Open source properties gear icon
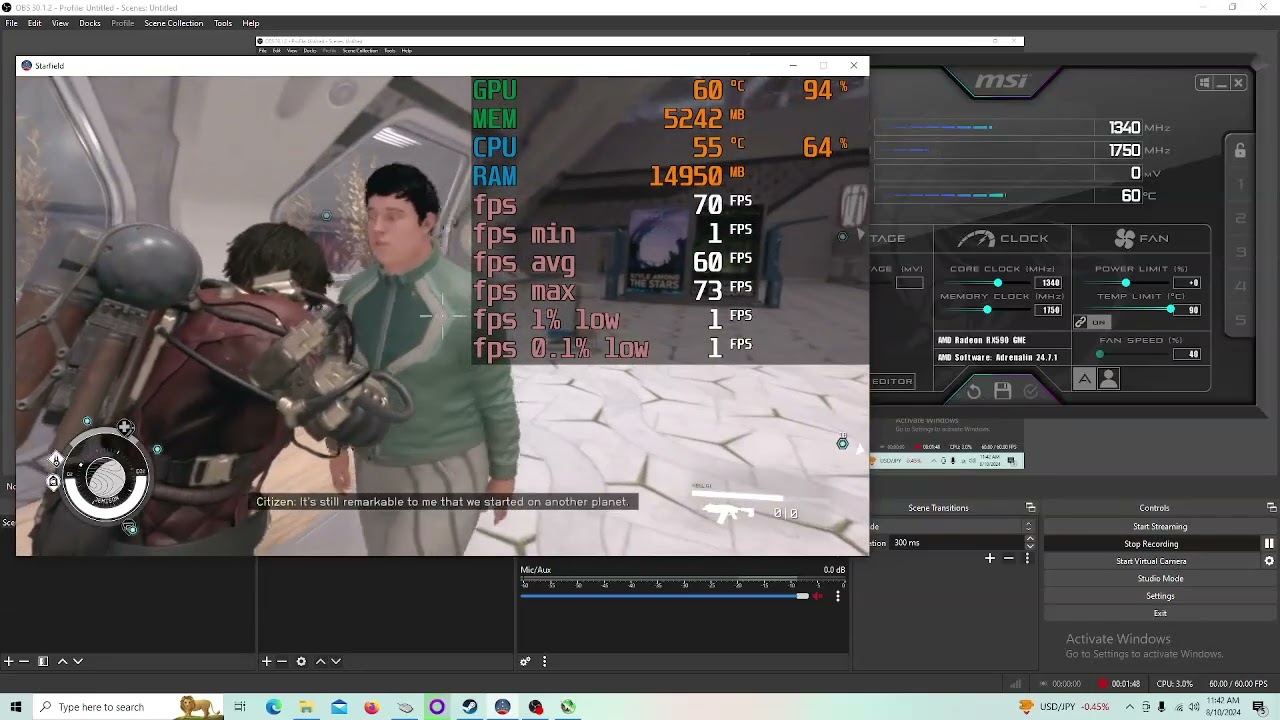Viewport: 1280px width, 720px height. (301, 661)
